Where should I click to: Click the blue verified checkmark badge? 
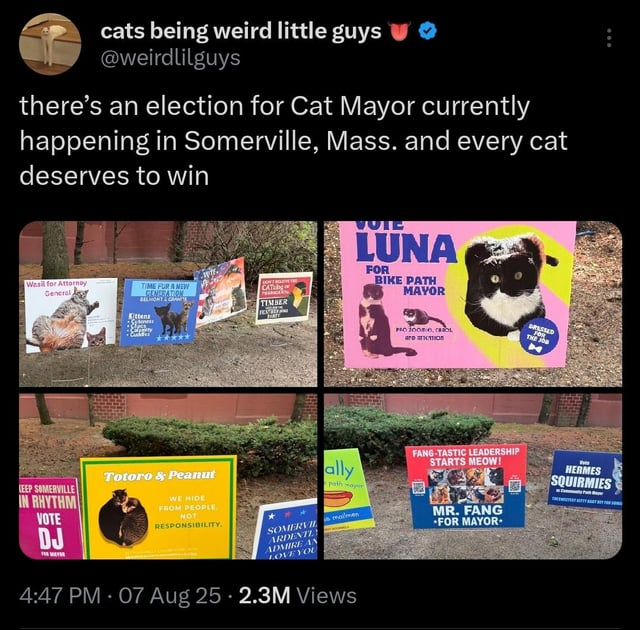[x=428, y=31]
